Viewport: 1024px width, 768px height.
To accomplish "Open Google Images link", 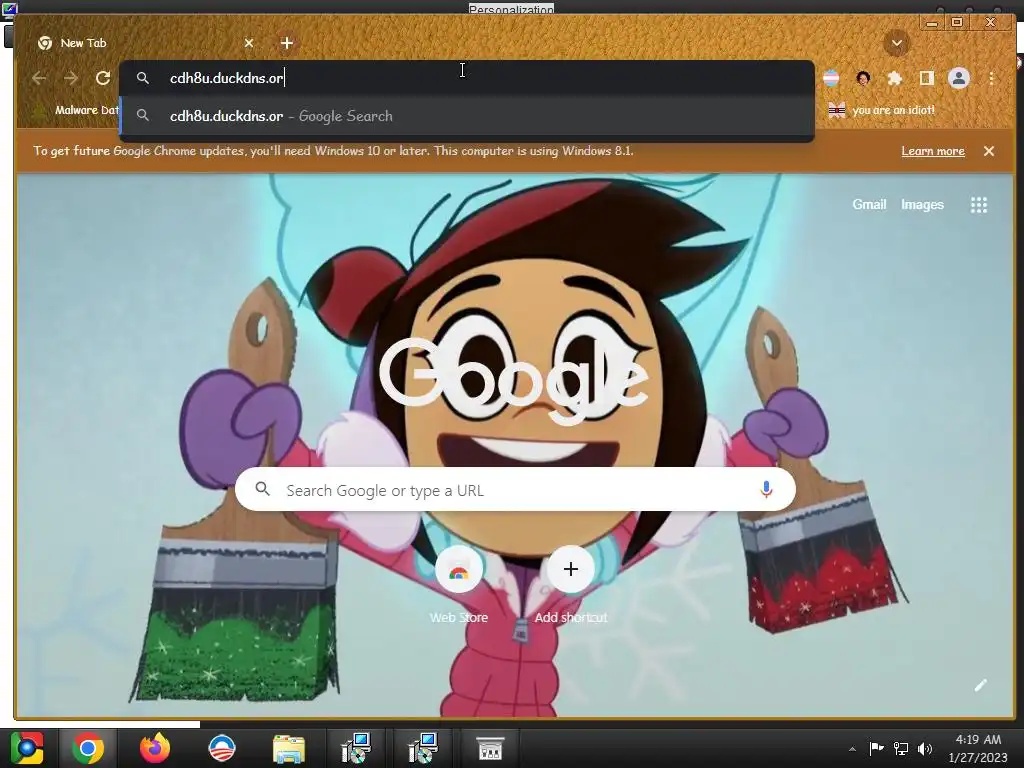I will coord(922,204).
